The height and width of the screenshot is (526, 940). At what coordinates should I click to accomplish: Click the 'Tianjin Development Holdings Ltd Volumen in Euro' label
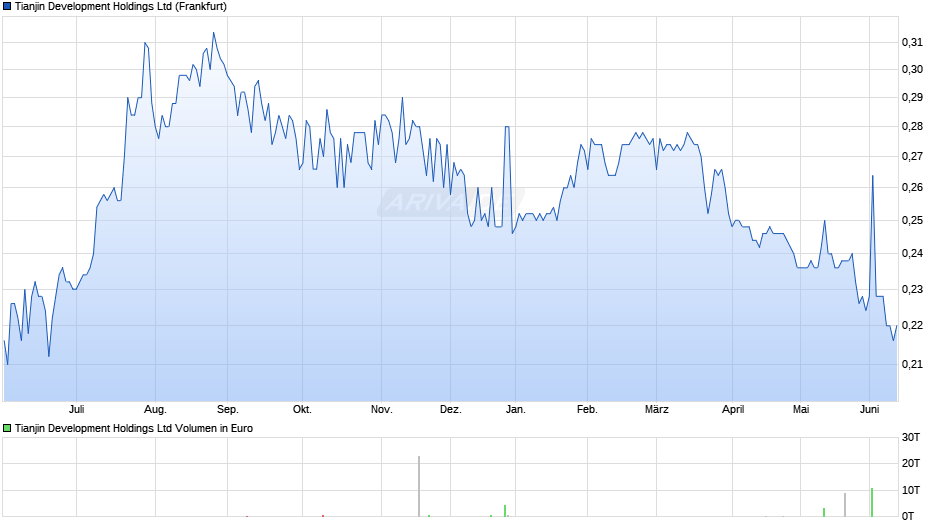tap(134, 428)
